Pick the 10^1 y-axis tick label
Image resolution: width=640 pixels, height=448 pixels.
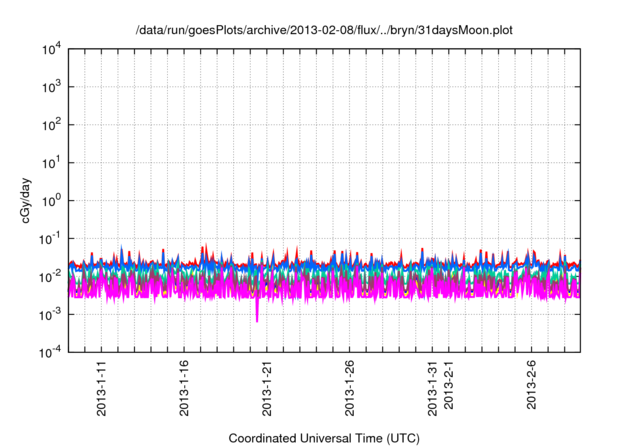click(x=51, y=163)
